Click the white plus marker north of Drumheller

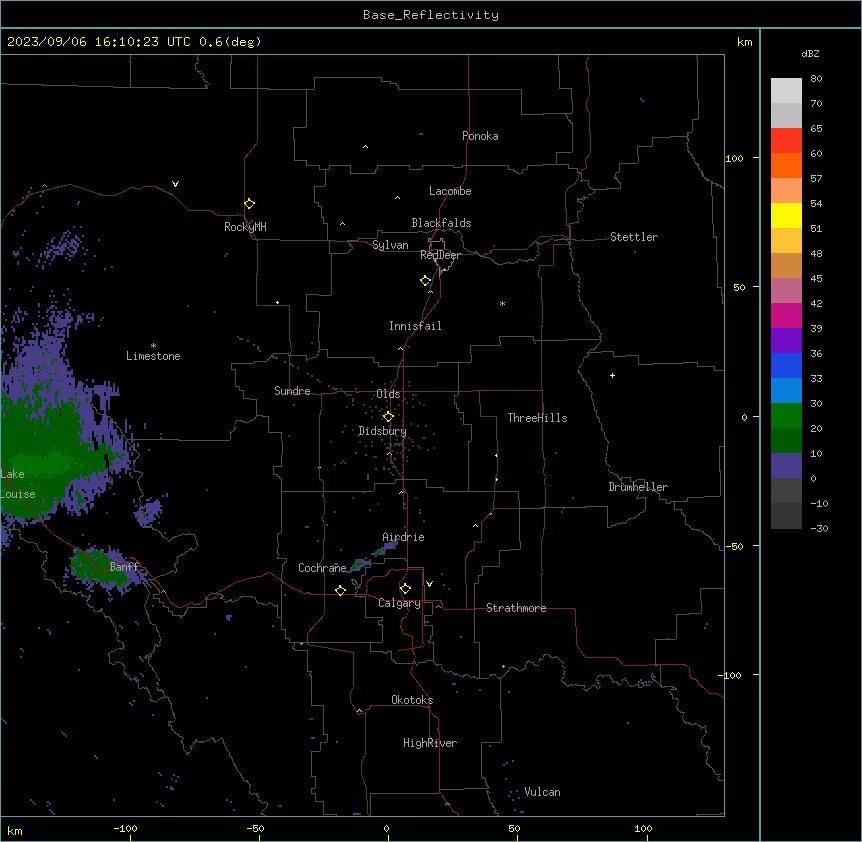612,375
